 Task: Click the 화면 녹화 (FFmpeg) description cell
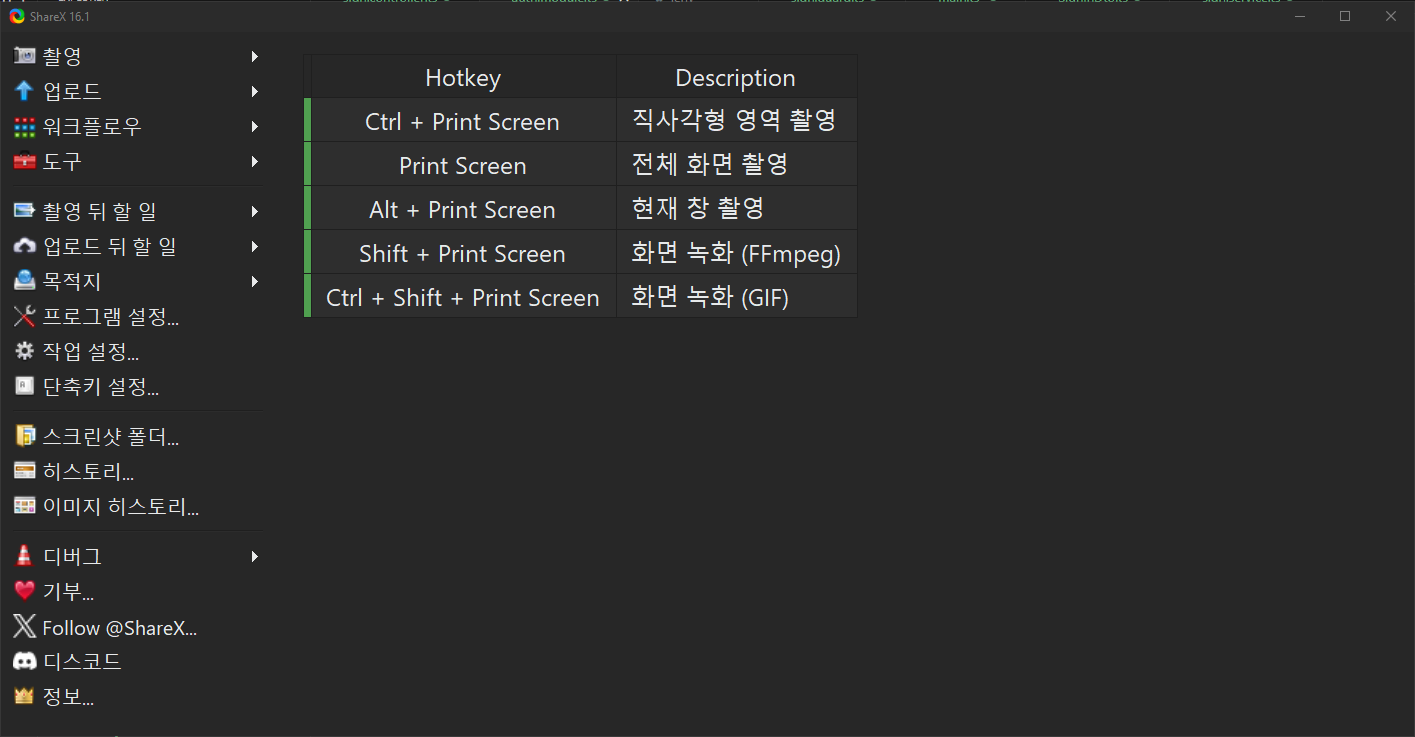736,253
